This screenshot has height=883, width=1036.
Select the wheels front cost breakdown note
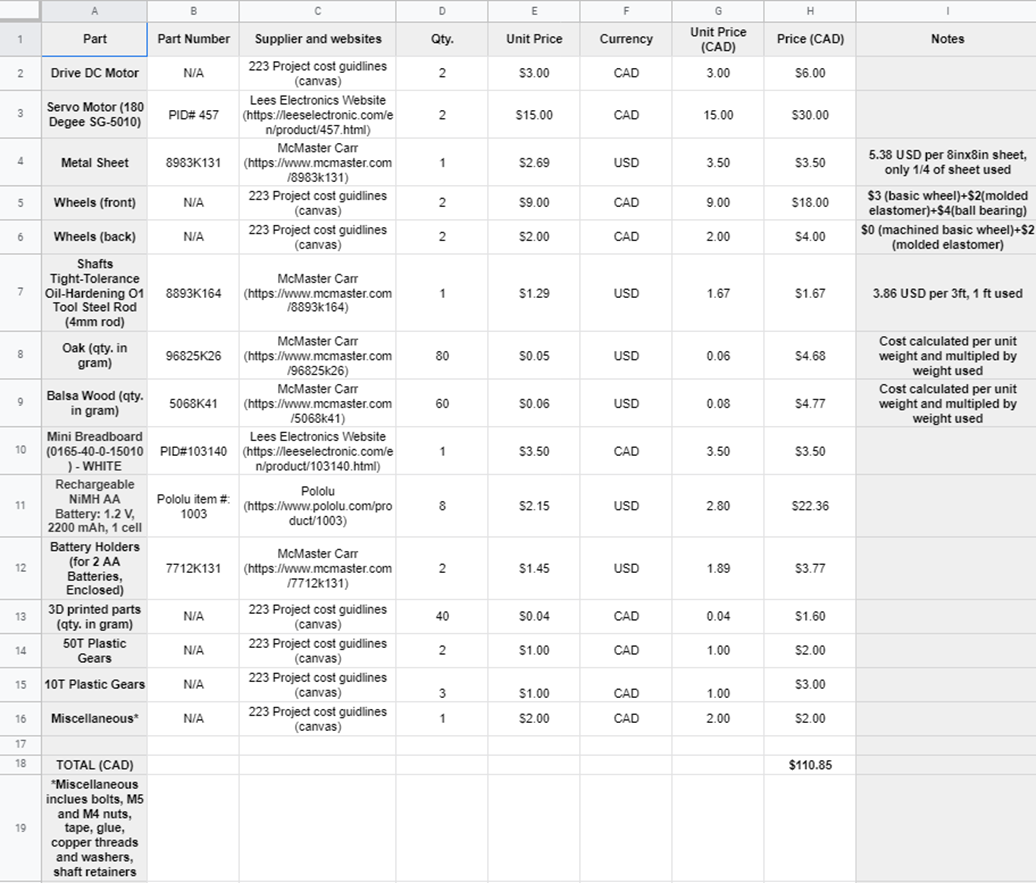(x=947, y=203)
